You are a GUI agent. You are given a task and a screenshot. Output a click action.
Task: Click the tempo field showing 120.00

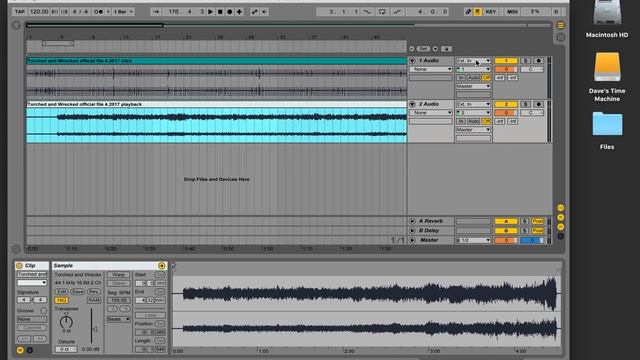coord(39,12)
